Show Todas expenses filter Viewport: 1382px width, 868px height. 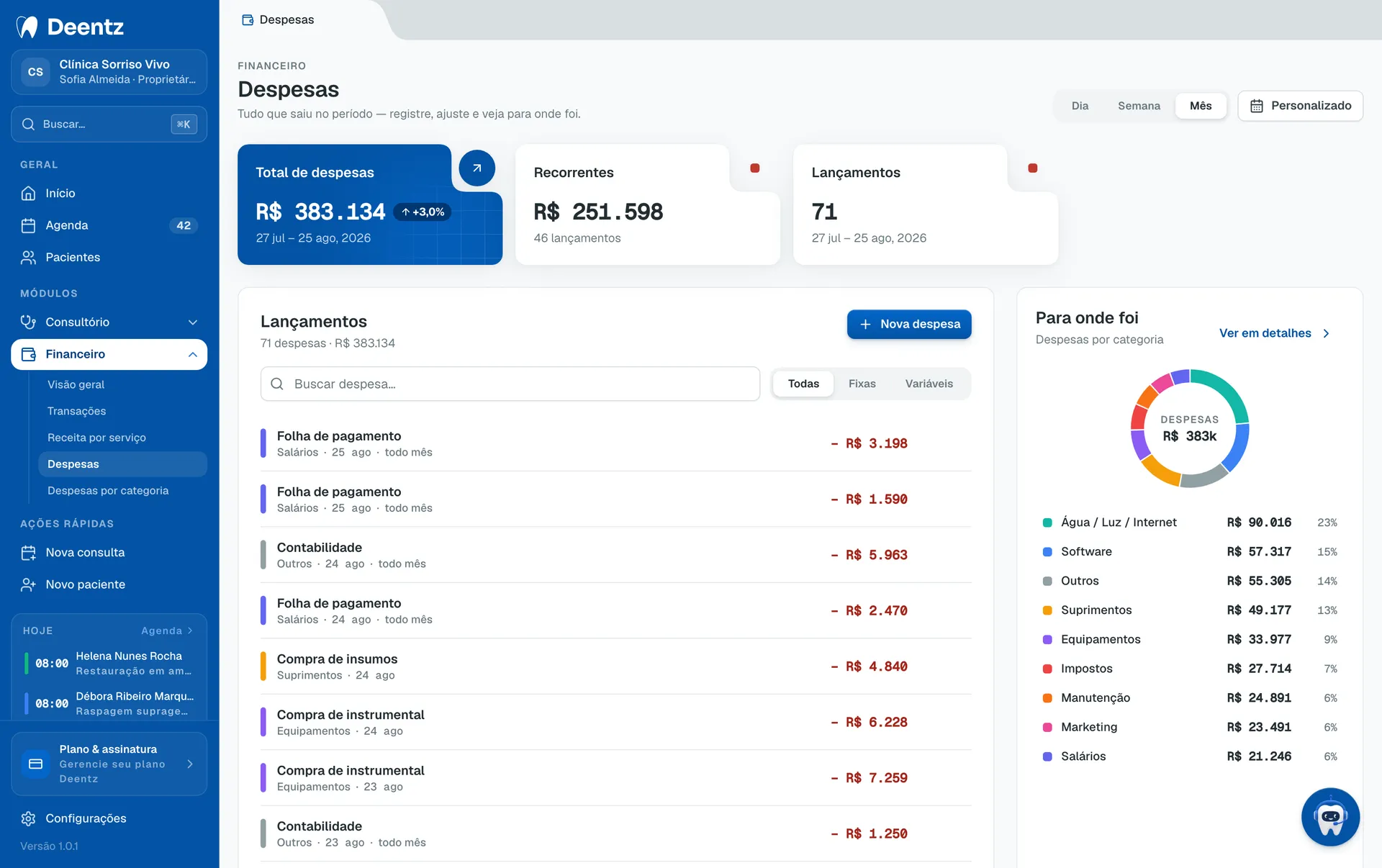coord(803,384)
